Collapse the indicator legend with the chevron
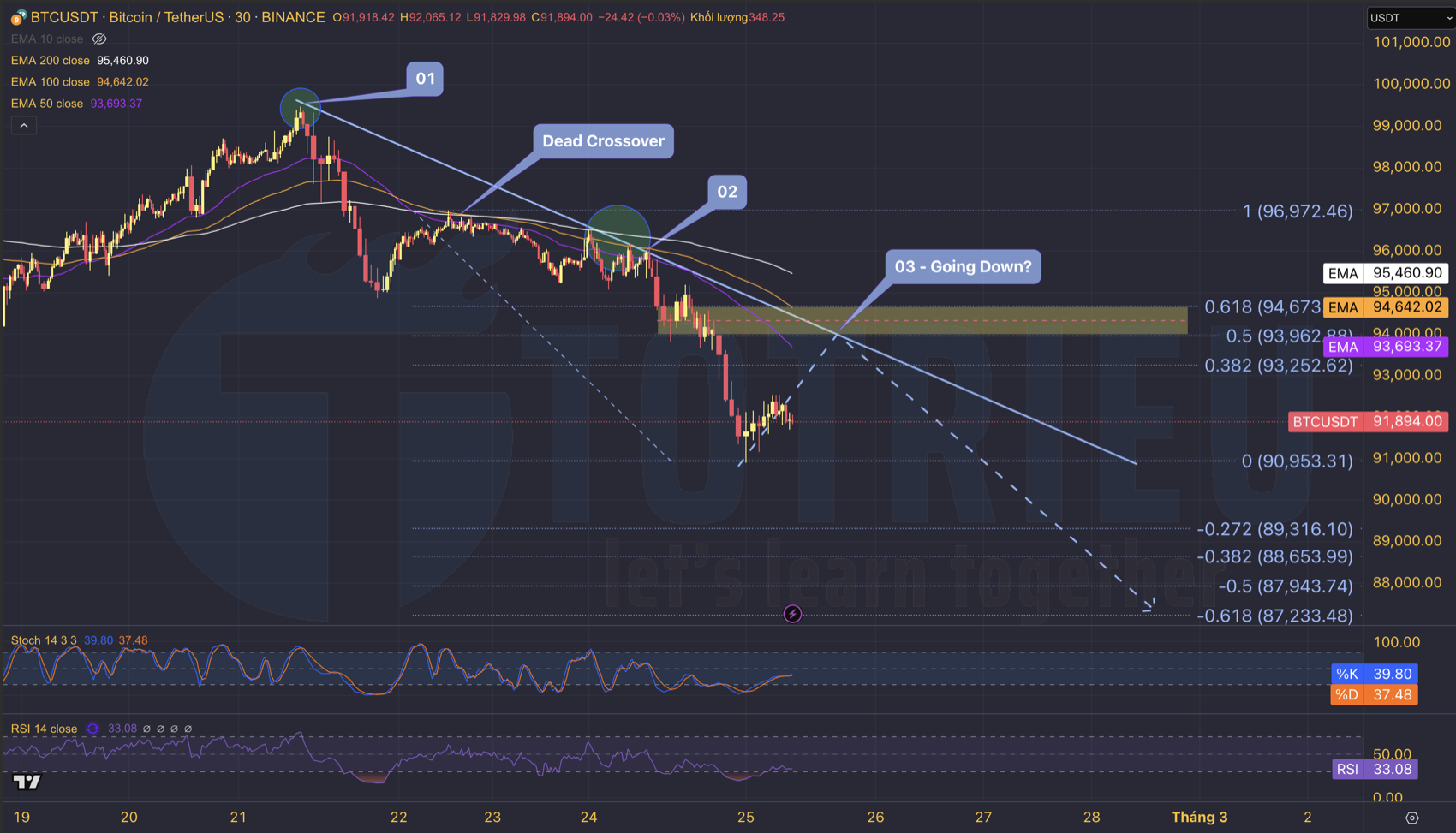Image resolution: width=1456 pixels, height=833 pixels. coord(24,126)
